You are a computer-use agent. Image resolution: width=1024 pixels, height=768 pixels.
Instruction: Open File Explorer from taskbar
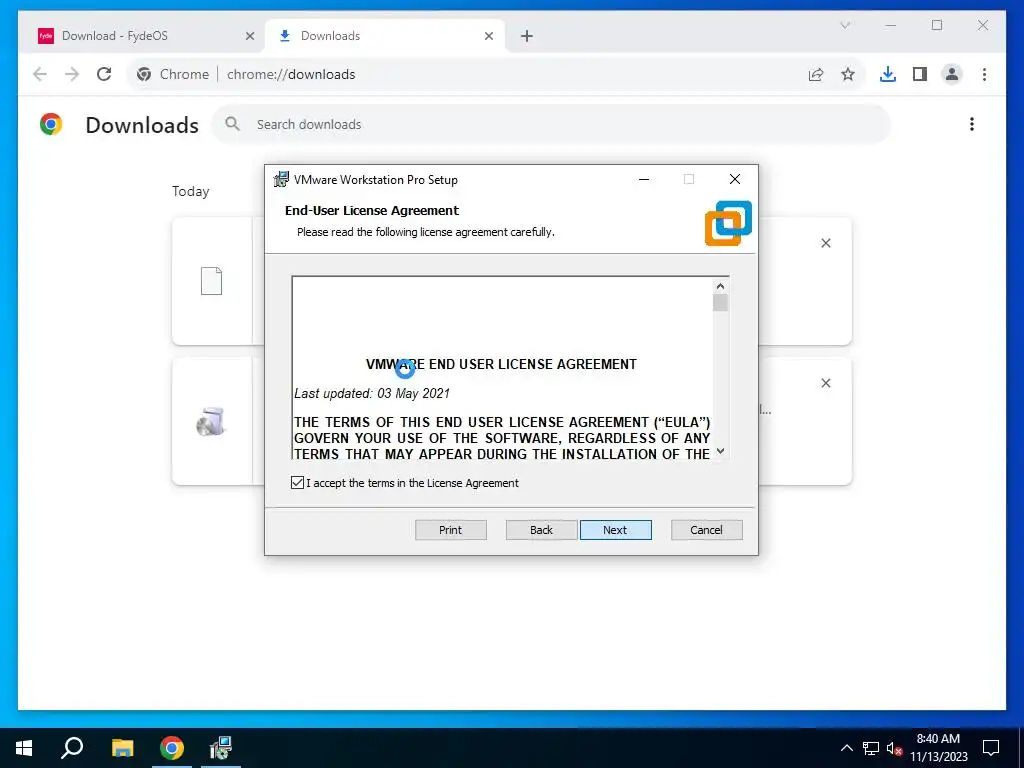point(122,748)
